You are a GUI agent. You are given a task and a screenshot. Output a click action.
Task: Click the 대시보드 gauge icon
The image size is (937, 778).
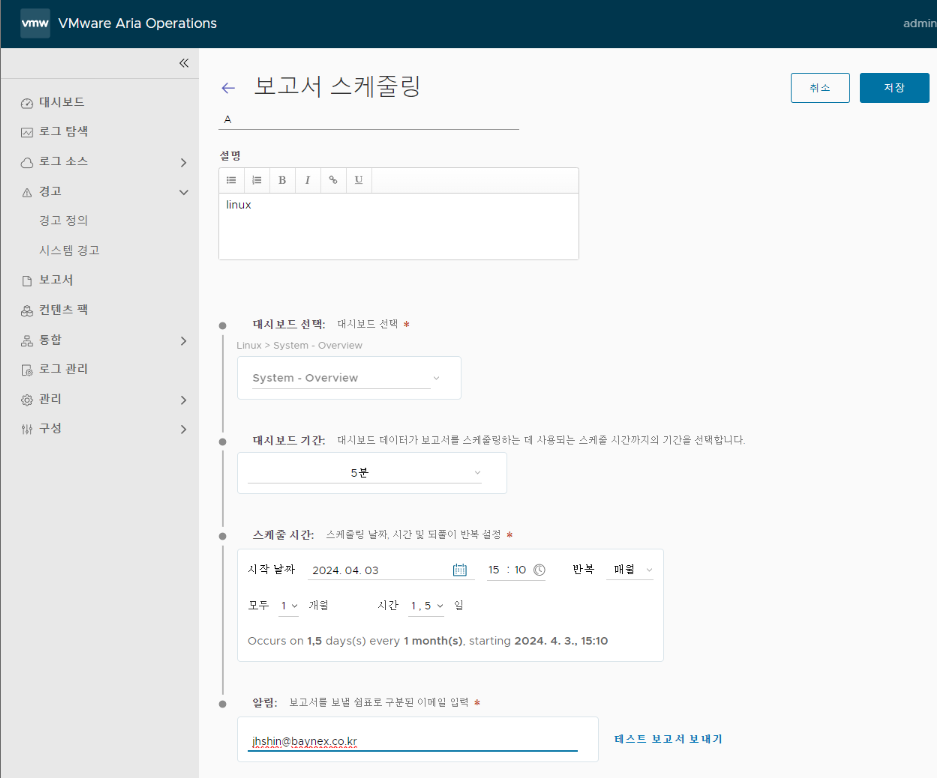coord(27,103)
